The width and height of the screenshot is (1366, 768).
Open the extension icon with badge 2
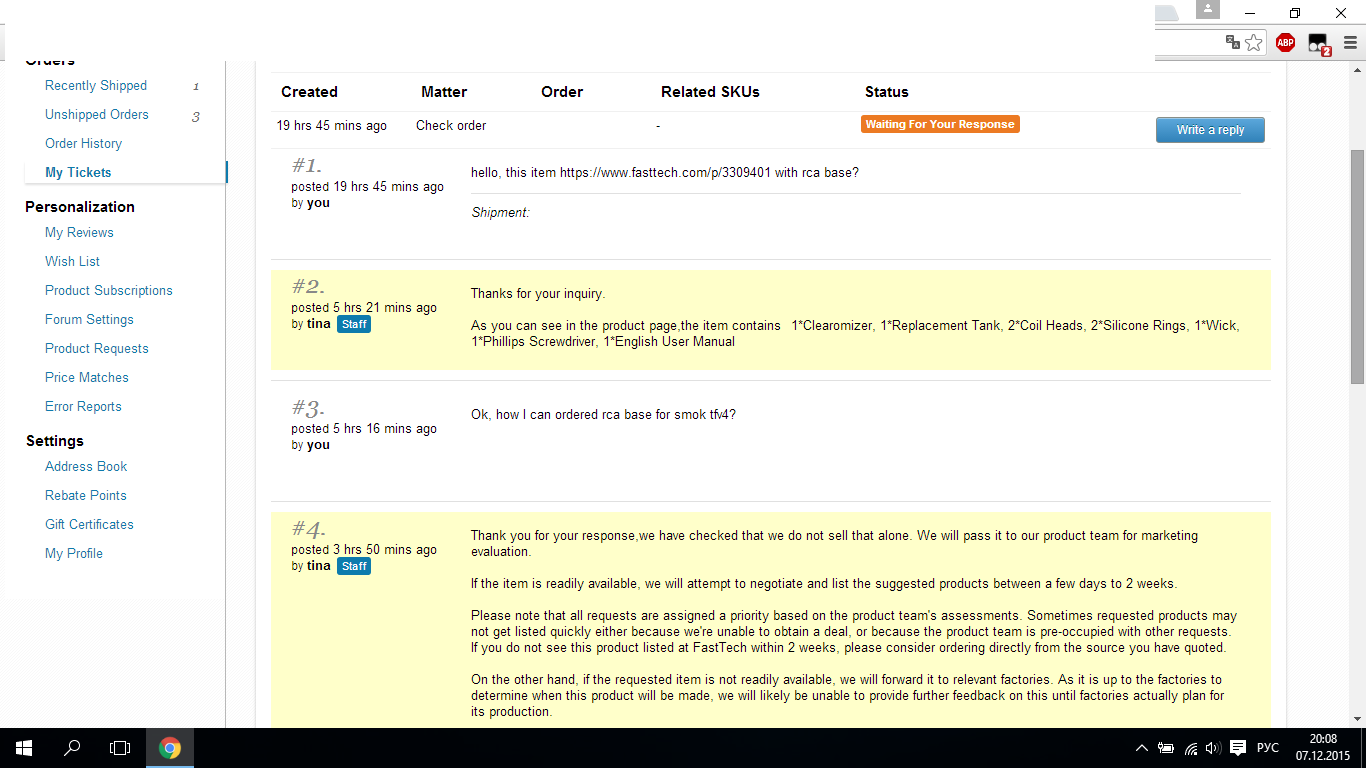[x=1319, y=43]
